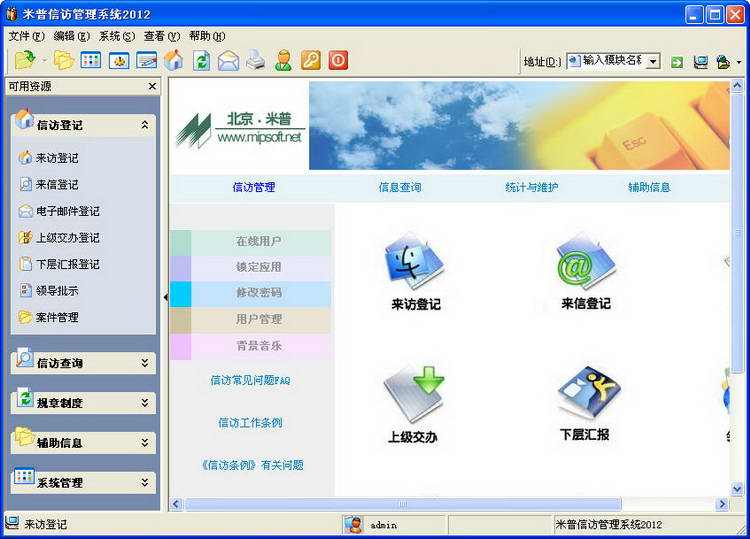Viewport: 750px width, 539px height.
Task: Click the globe folder icon at toolbar end
Action: (x=723, y=62)
